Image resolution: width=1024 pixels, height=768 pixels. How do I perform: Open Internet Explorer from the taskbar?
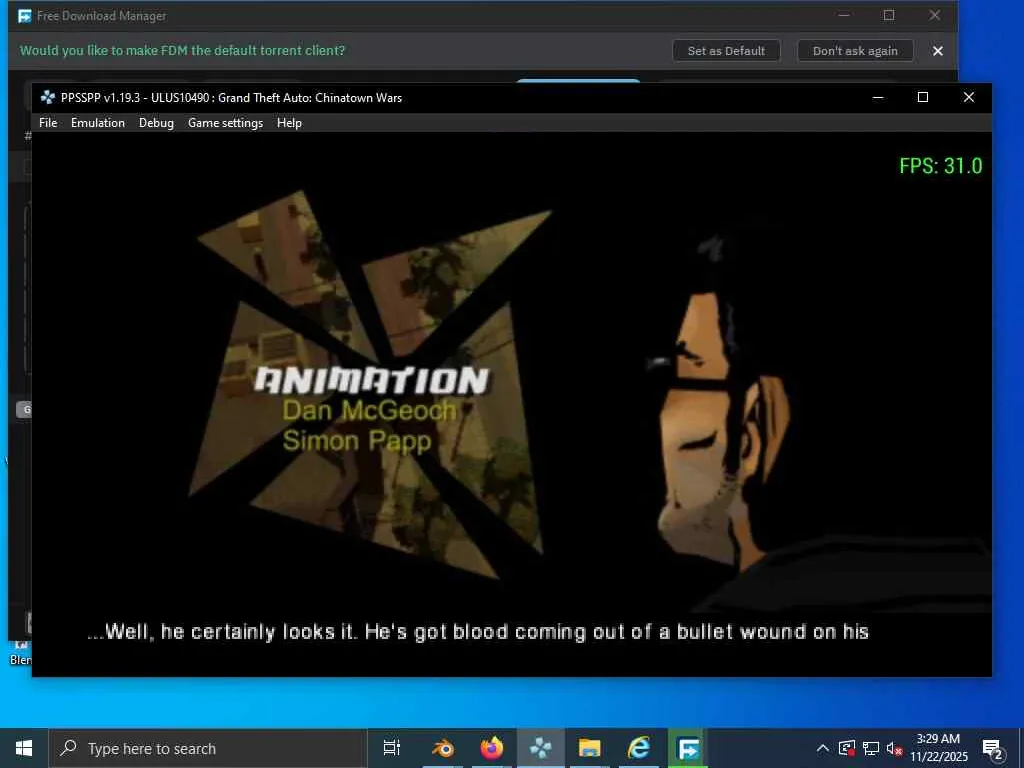(639, 748)
